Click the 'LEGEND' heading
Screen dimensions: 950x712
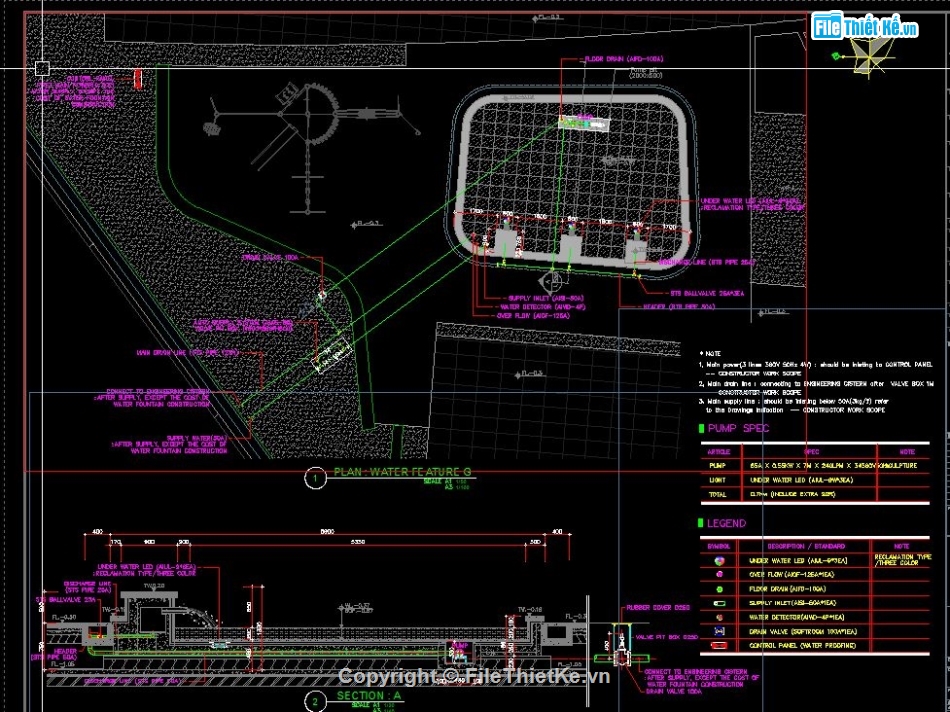[x=726, y=523]
